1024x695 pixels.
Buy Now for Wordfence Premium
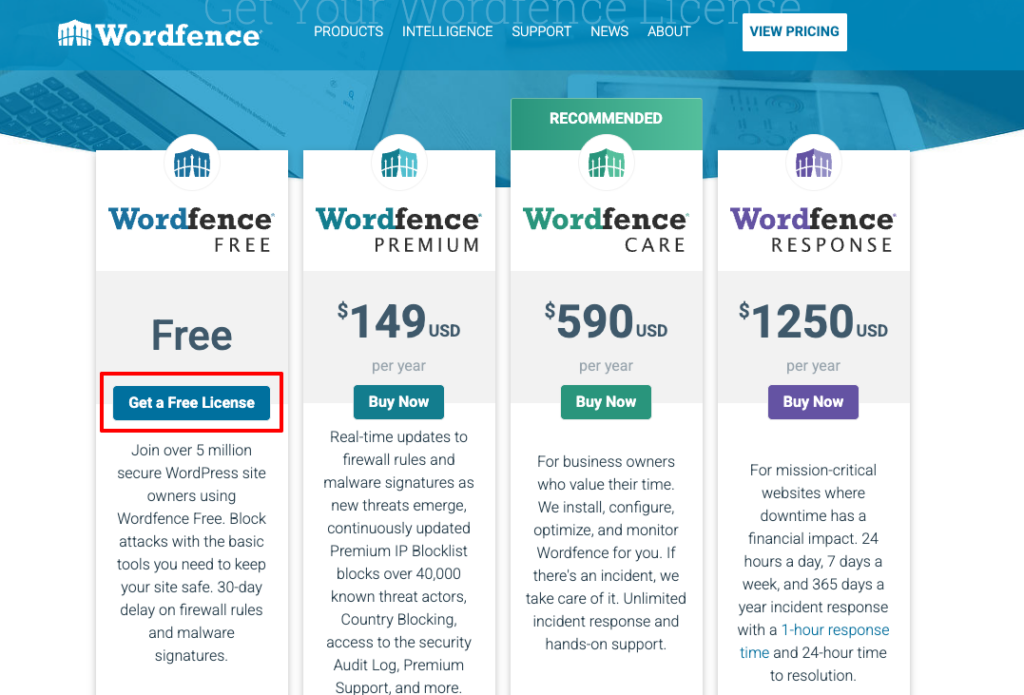pyautogui.click(x=398, y=402)
